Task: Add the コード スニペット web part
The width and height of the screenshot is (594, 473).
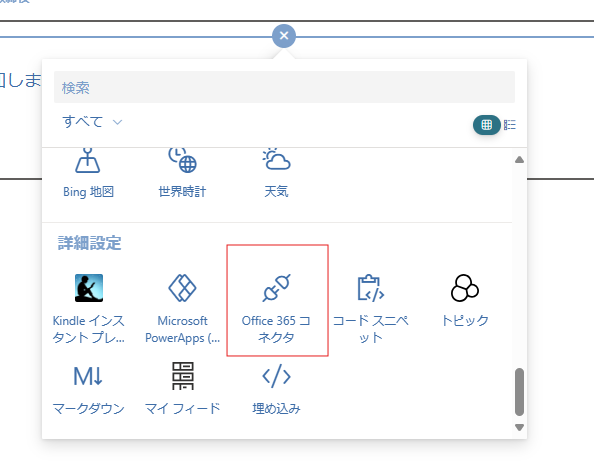Action: [370, 309]
